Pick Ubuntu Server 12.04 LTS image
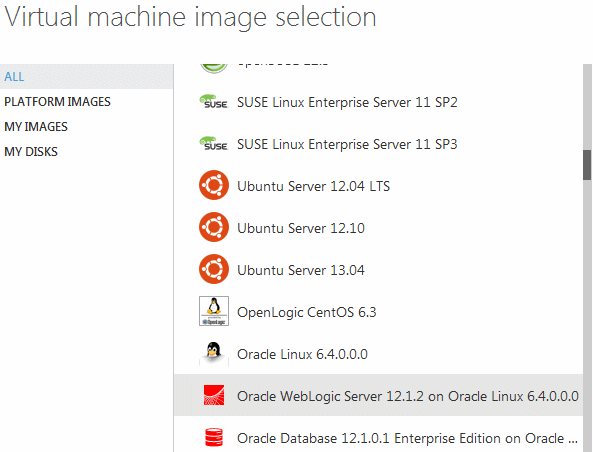 [x=313, y=186]
